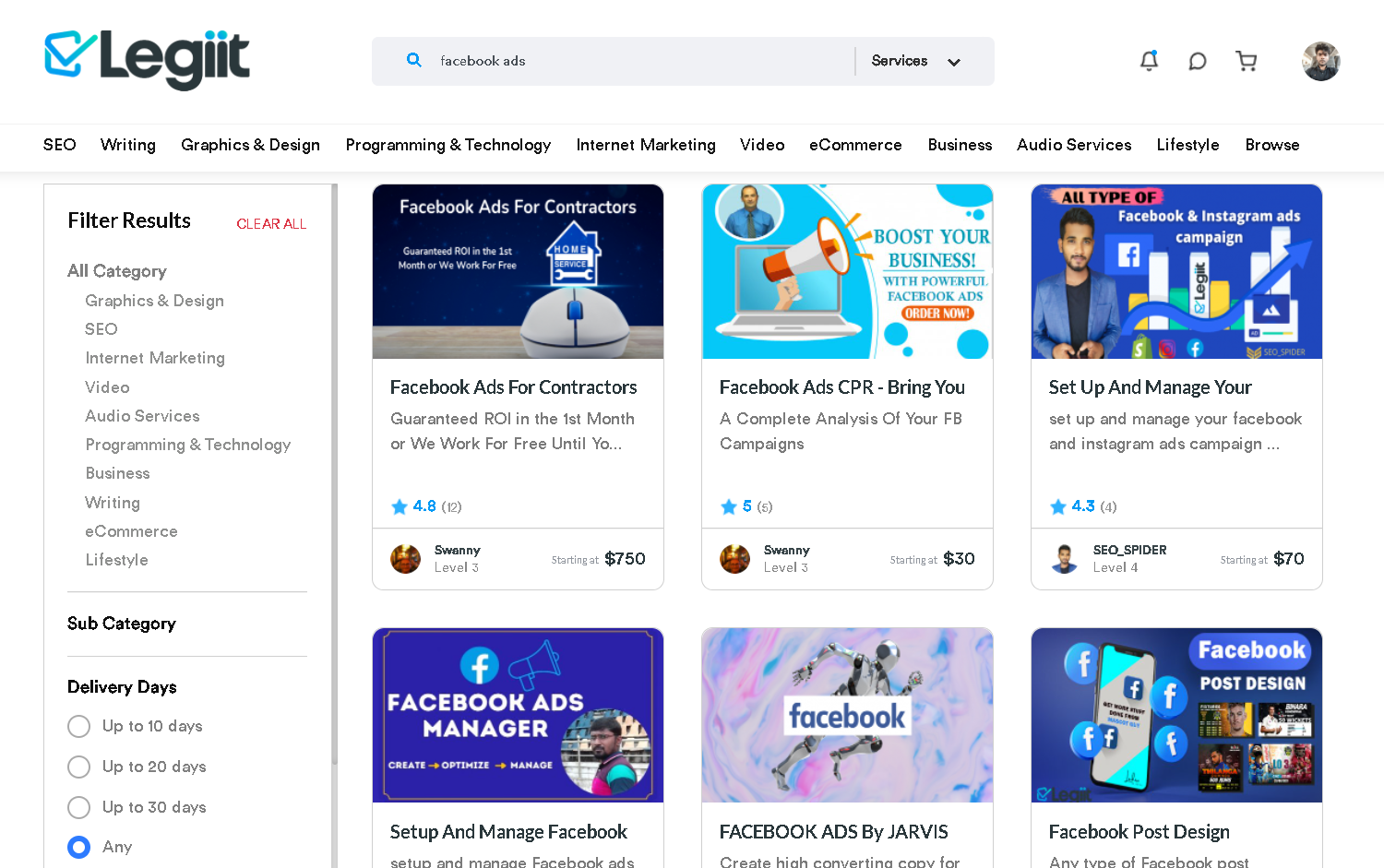Select the Up to 30 days option
The image size is (1384, 868).
79,807
